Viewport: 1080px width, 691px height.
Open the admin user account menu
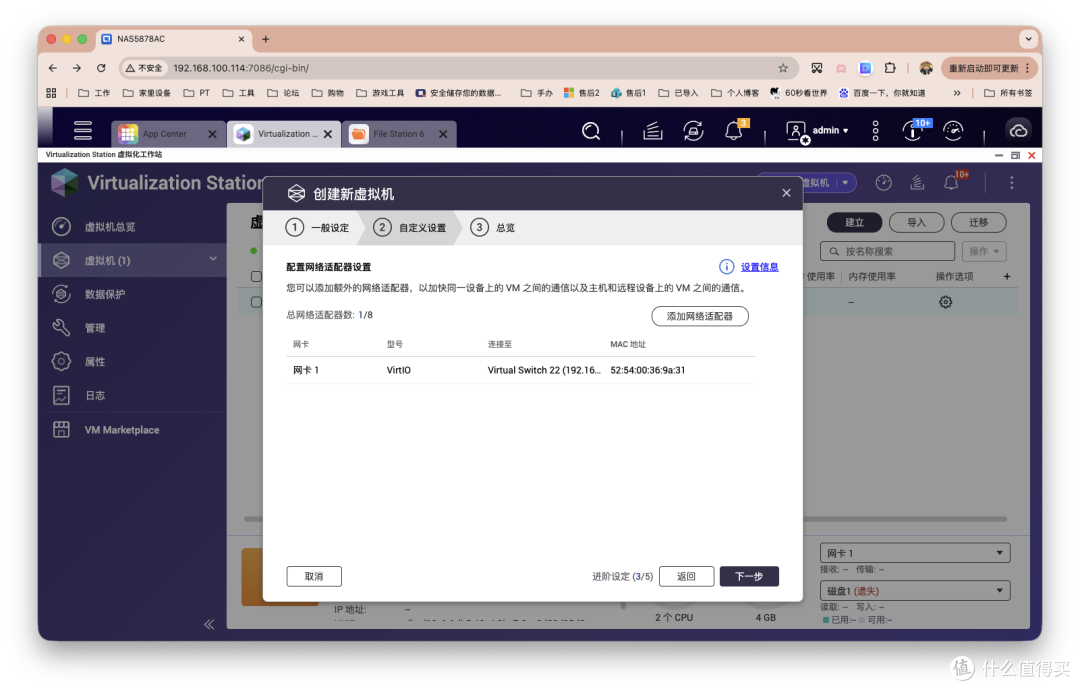point(818,131)
